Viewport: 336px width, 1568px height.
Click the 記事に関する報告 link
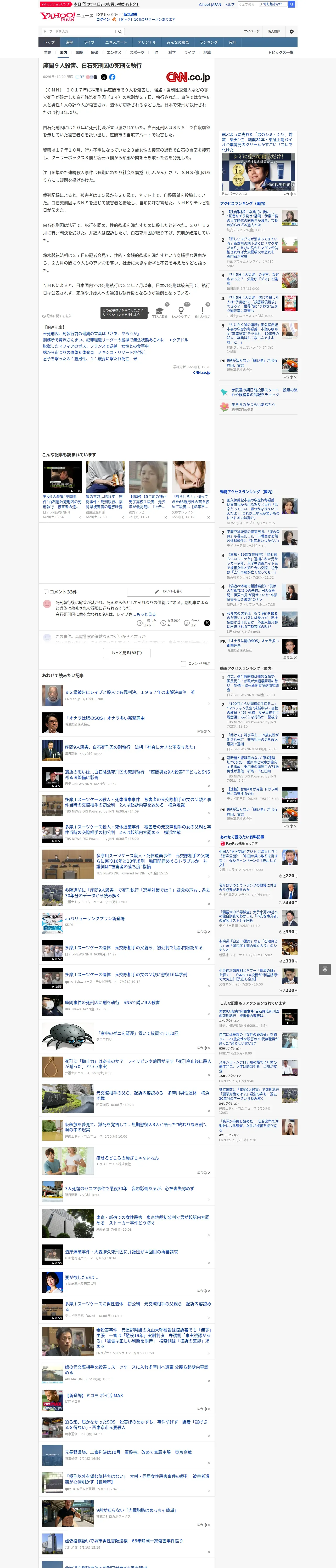click(57, 316)
